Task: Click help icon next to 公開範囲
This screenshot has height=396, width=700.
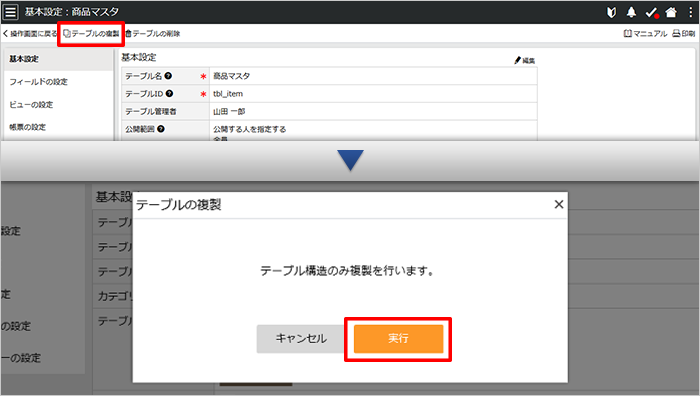Action: (x=161, y=129)
